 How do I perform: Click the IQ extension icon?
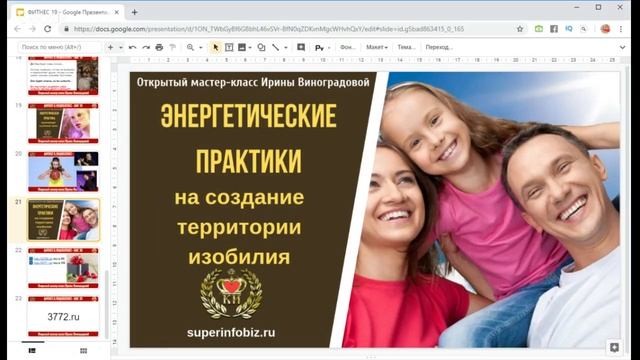[x=569, y=29]
